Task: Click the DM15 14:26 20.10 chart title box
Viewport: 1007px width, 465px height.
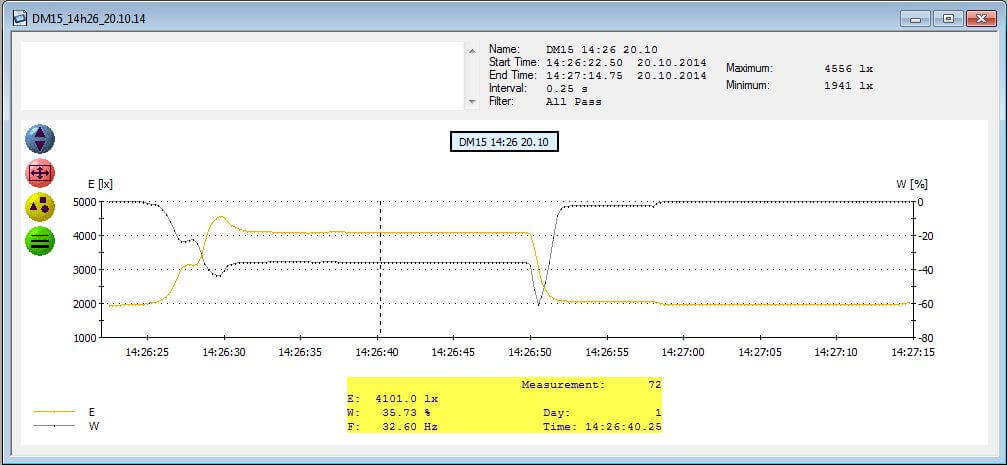Action: 504,142
